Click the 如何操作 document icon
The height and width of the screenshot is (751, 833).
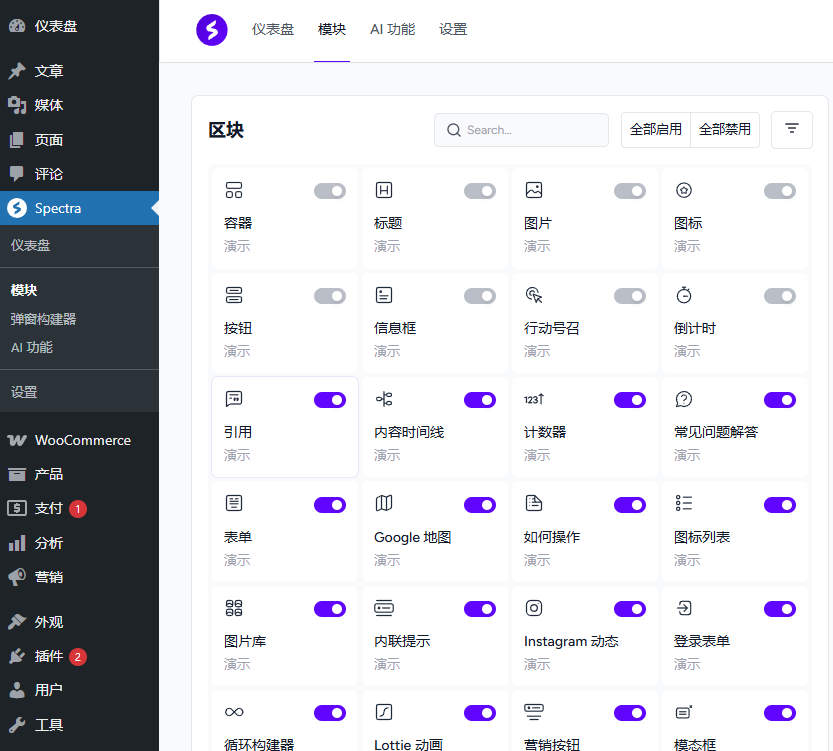pos(534,503)
